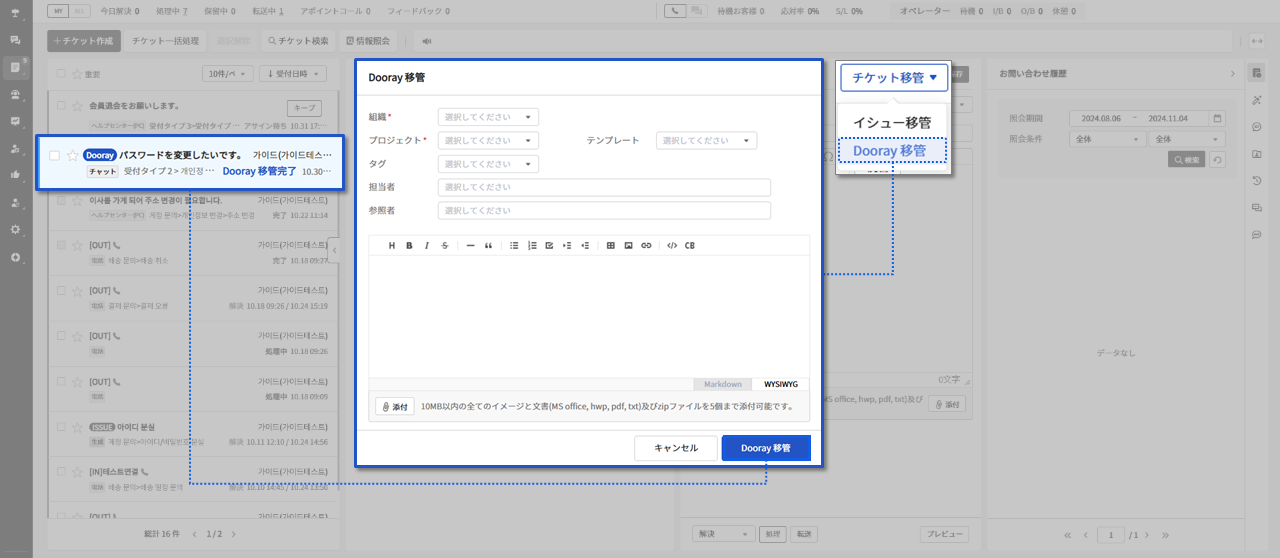Star the Dooray password change ticket

click(x=72, y=155)
